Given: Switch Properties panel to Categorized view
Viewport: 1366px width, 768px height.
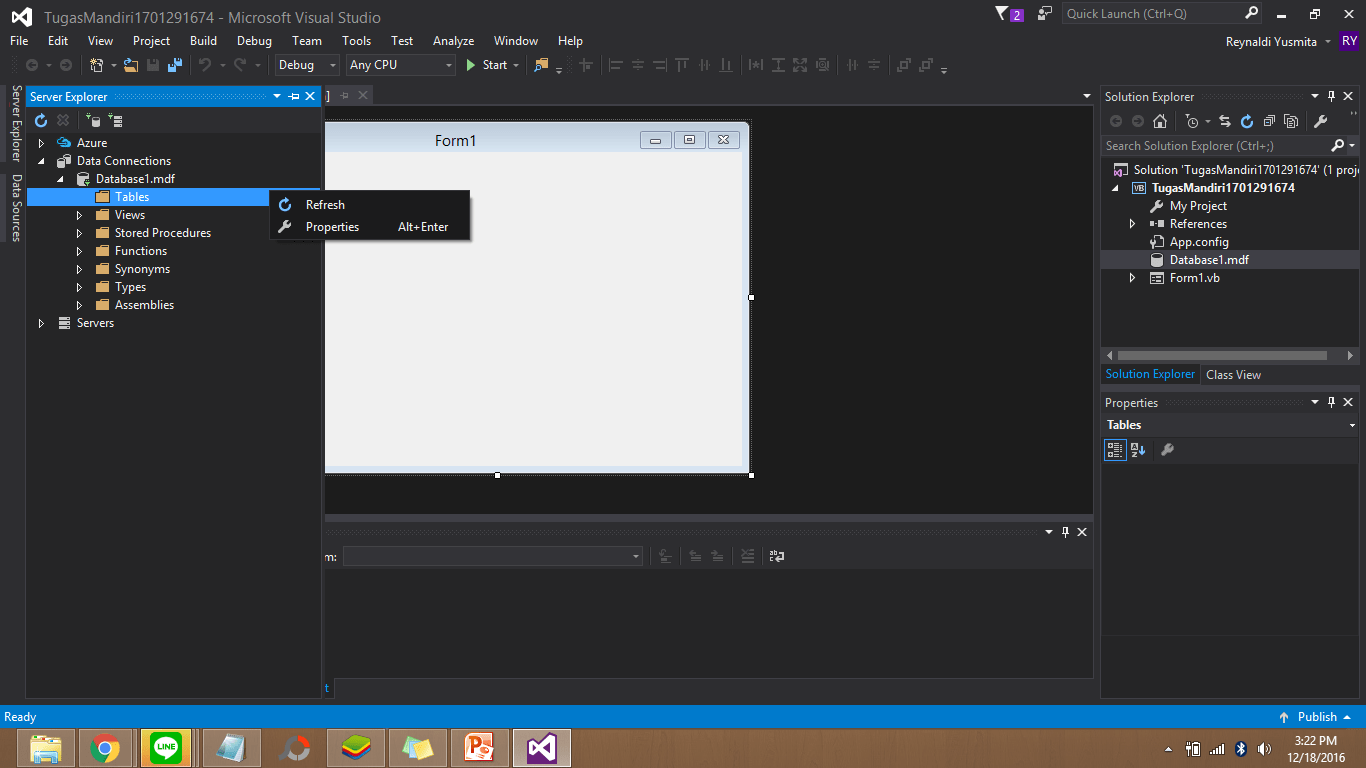Looking at the screenshot, I should (x=1115, y=450).
